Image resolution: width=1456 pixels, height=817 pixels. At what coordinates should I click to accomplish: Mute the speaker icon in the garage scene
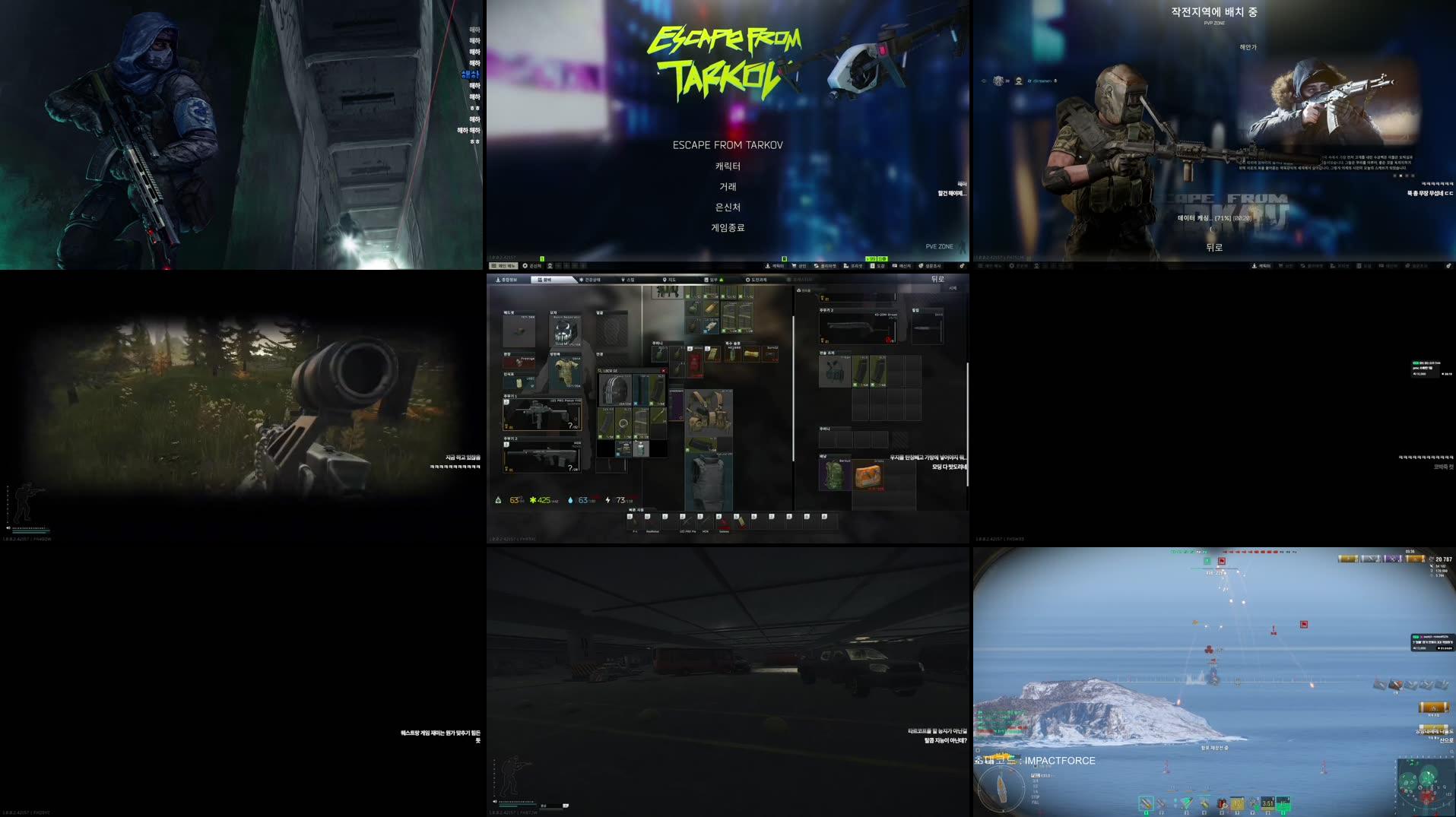click(496, 800)
